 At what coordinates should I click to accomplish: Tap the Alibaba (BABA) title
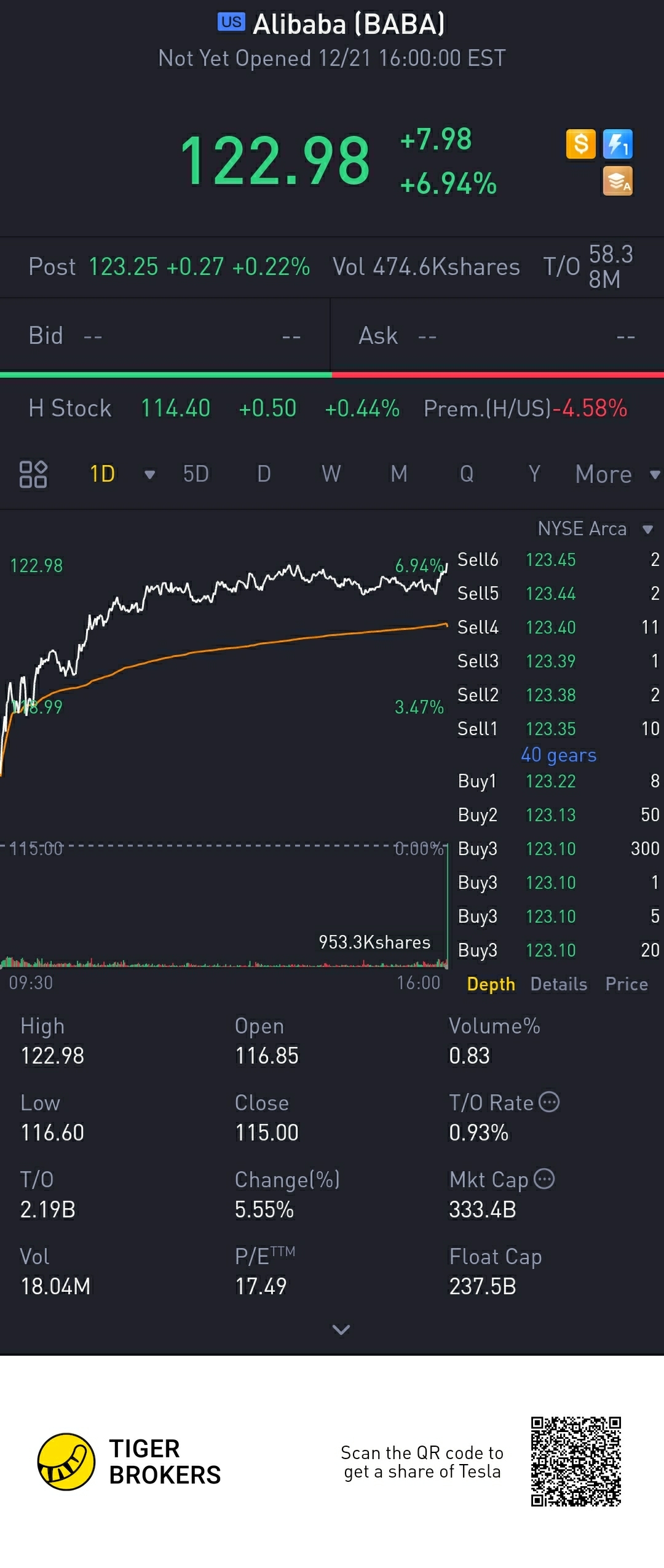tap(349, 25)
